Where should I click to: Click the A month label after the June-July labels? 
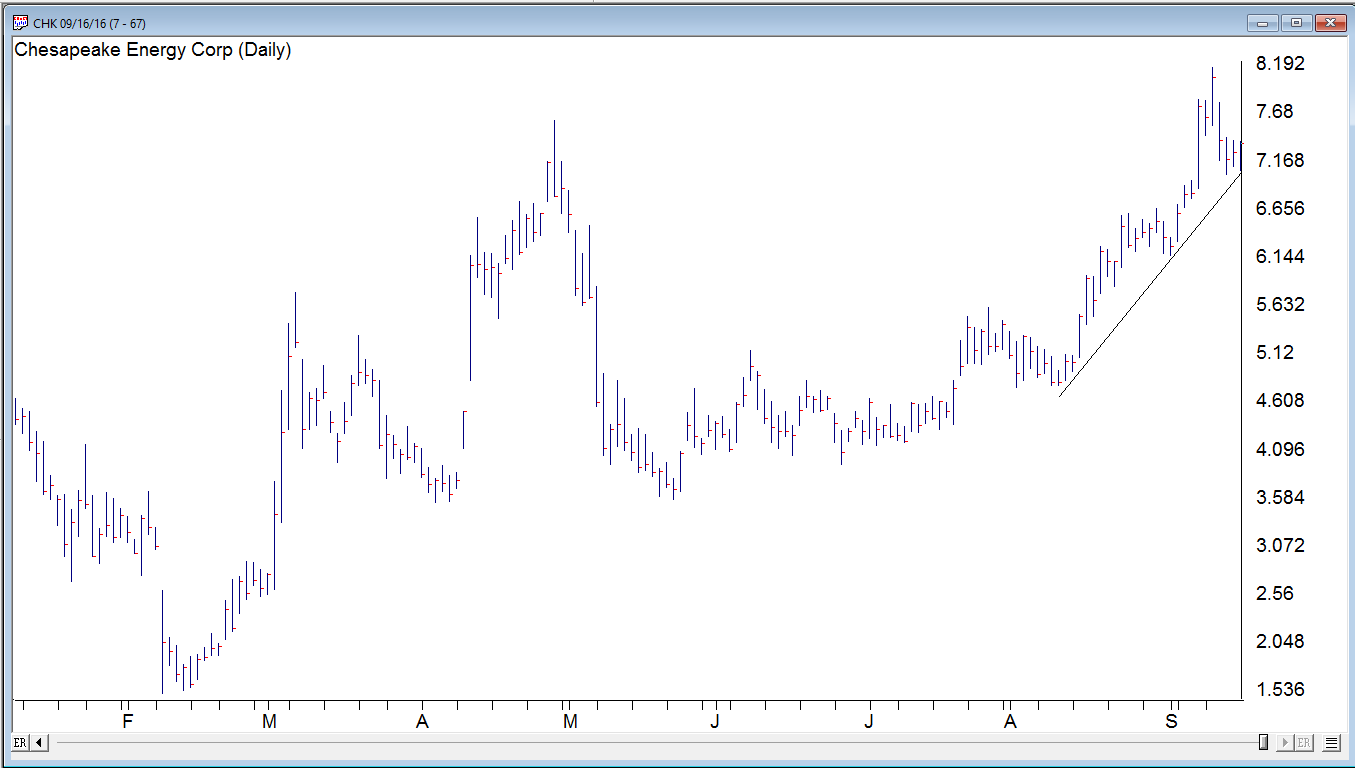pos(1010,721)
